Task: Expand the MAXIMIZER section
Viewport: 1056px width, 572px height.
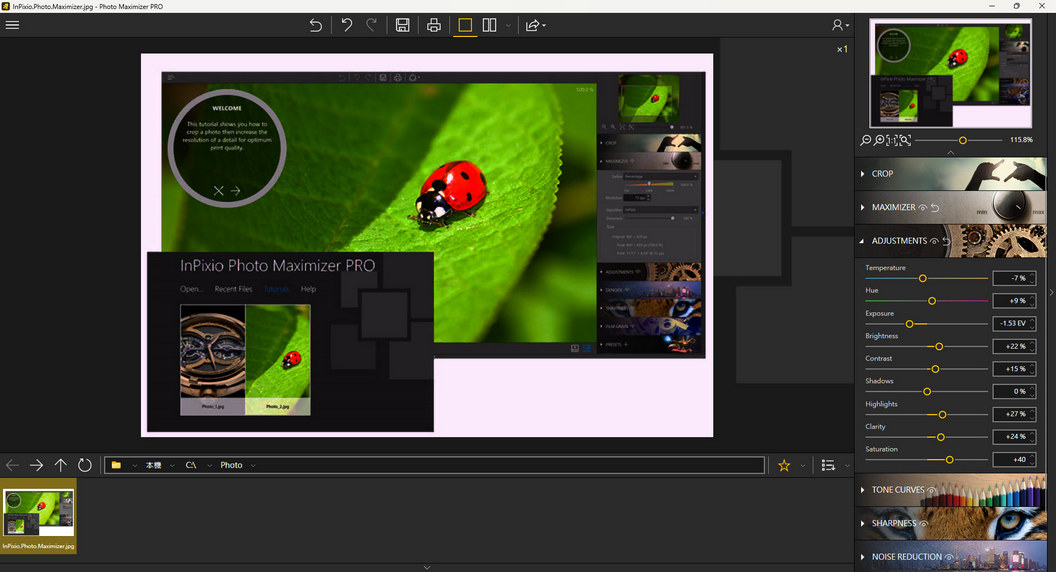Action: [863, 208]
